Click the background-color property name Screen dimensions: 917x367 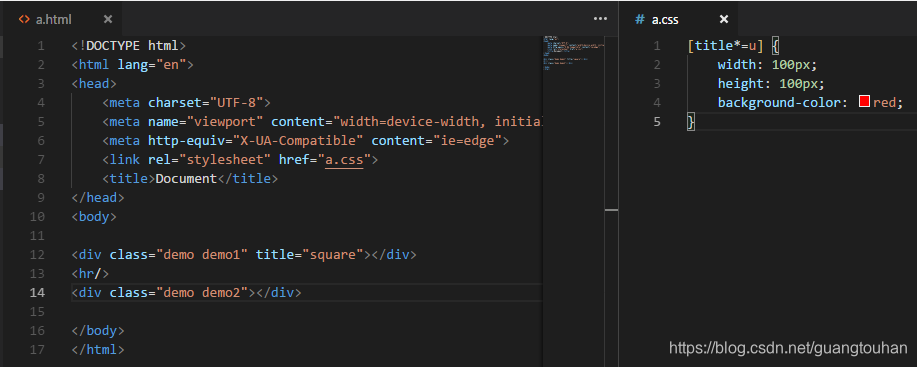[779, 103]
